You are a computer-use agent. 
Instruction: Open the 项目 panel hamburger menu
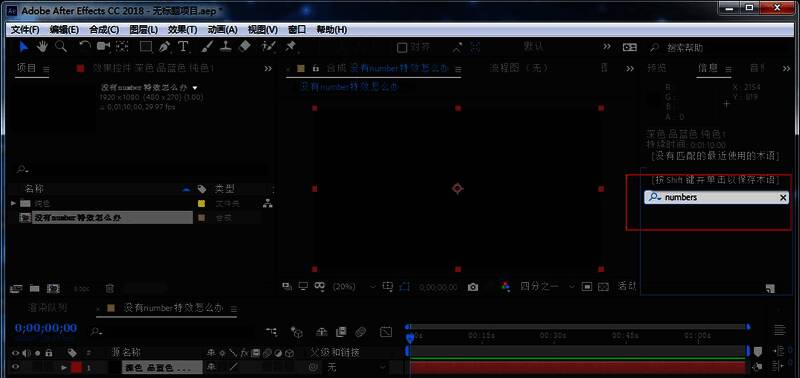[46, 69]
